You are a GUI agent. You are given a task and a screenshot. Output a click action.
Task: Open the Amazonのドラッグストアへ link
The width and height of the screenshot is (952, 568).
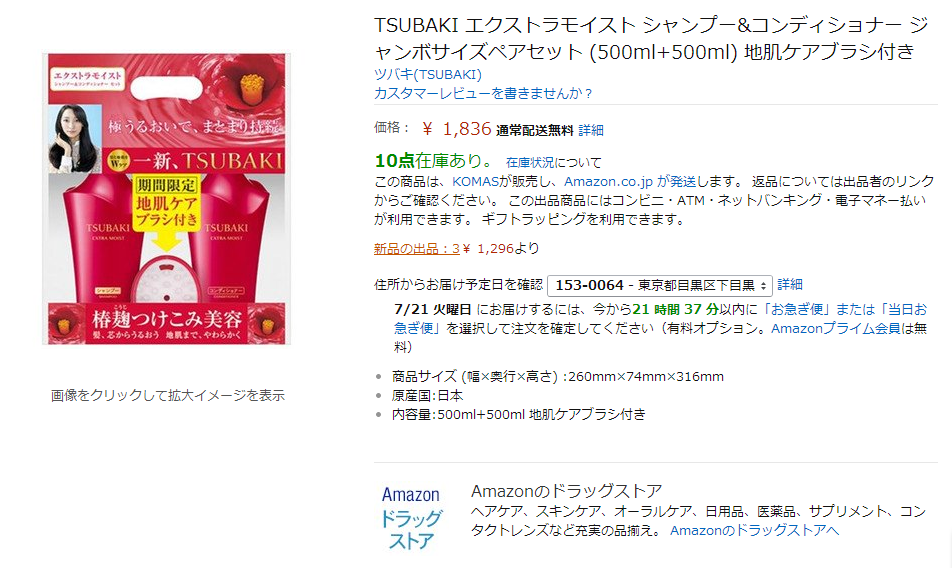(754, 530)
